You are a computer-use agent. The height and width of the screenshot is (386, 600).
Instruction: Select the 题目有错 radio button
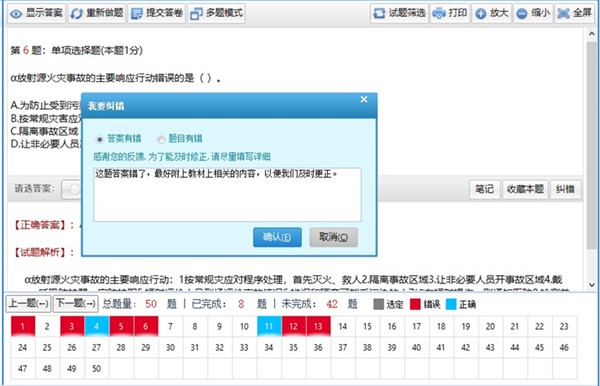pyautogui.click(x=161, y=139)
